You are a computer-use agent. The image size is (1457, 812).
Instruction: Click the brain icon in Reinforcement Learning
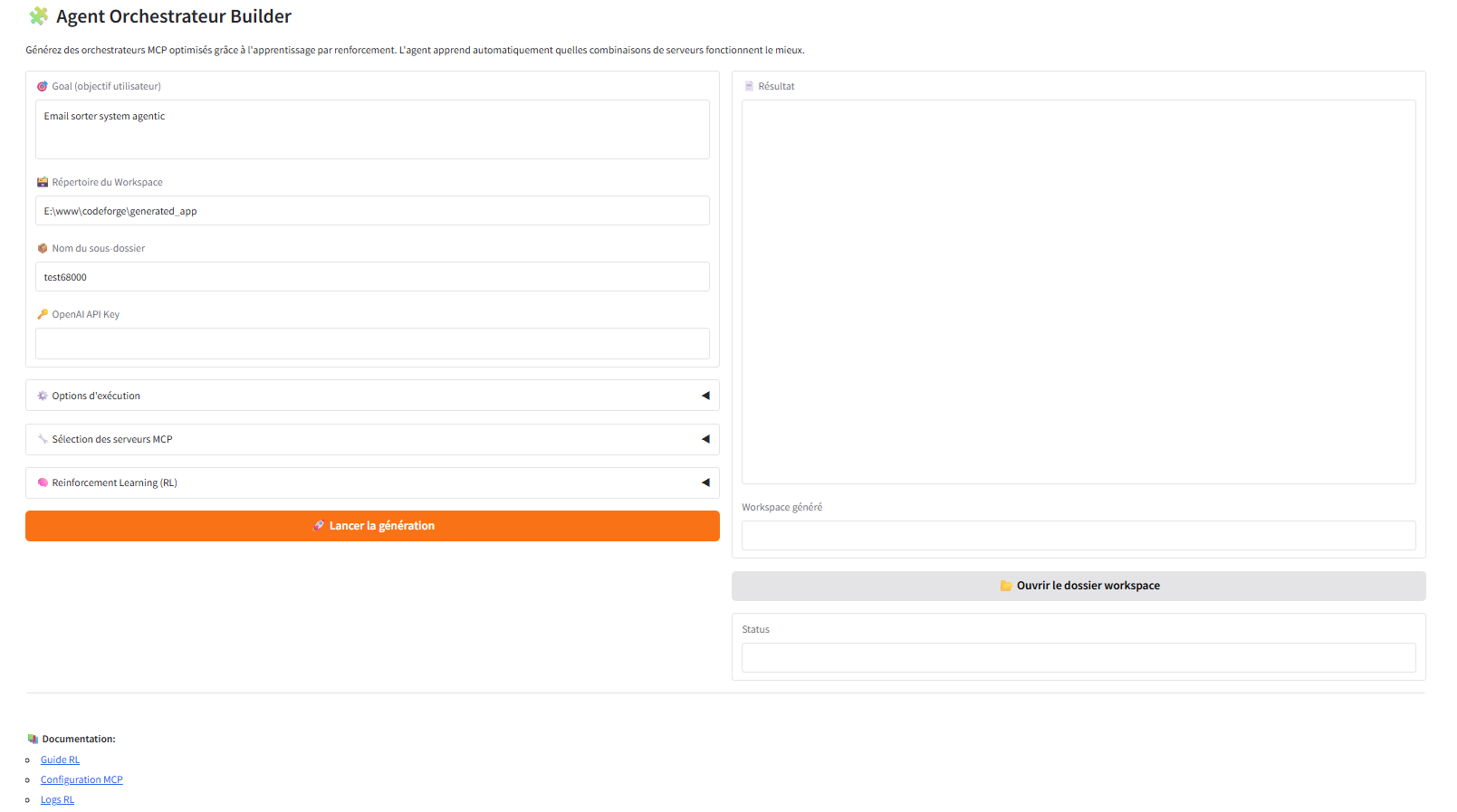tap(42, 482)
